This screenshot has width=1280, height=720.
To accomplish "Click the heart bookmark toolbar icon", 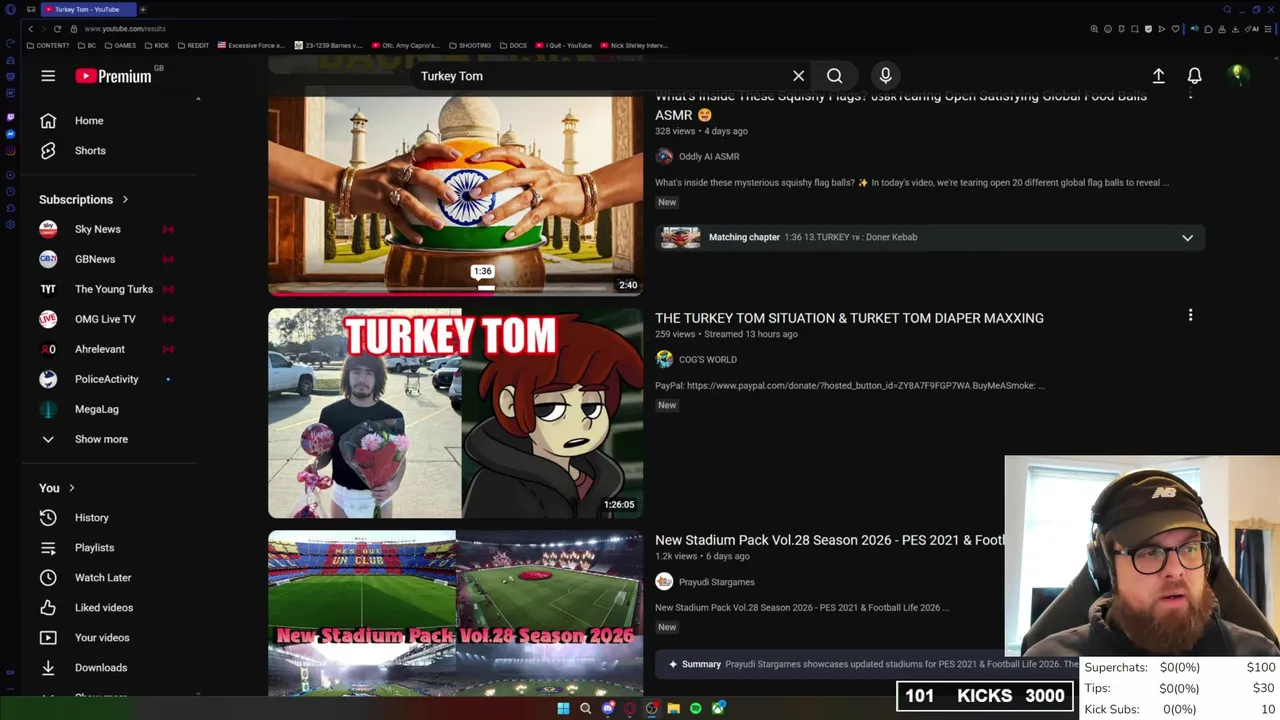I will tap(1175, 29).
